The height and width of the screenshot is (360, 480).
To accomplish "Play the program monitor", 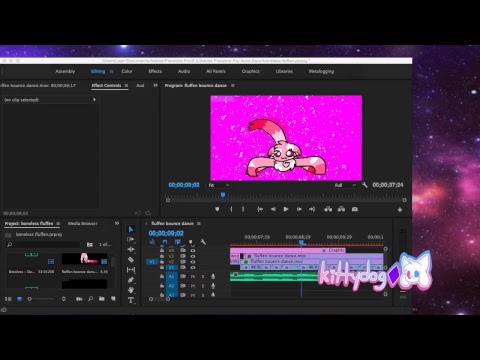I will click(x=286, y=209).
